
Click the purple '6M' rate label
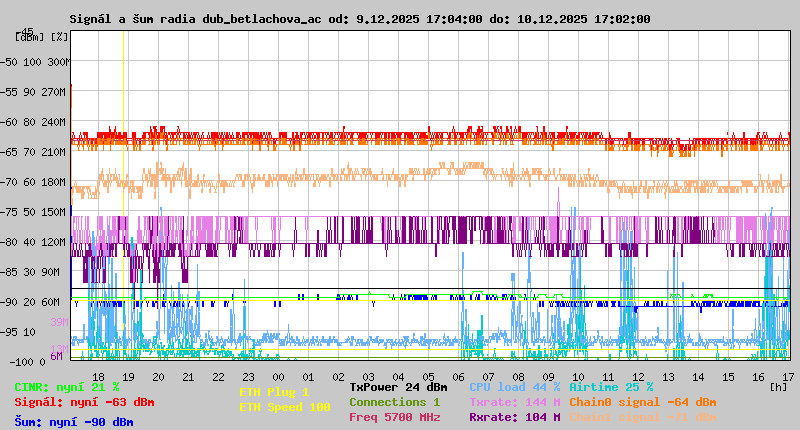point(57,356)
